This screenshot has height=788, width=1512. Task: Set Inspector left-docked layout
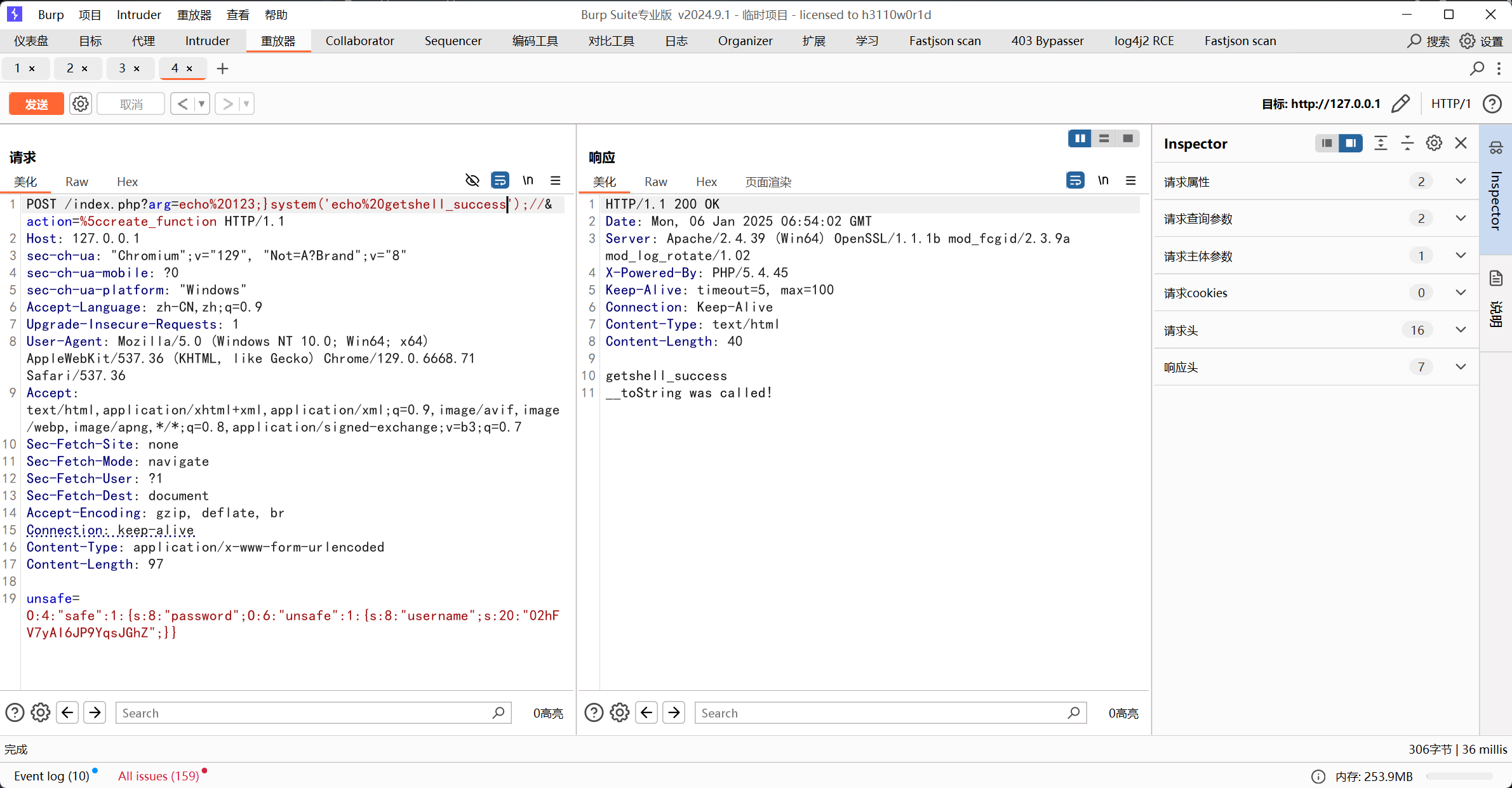(x=1327, y=144)
